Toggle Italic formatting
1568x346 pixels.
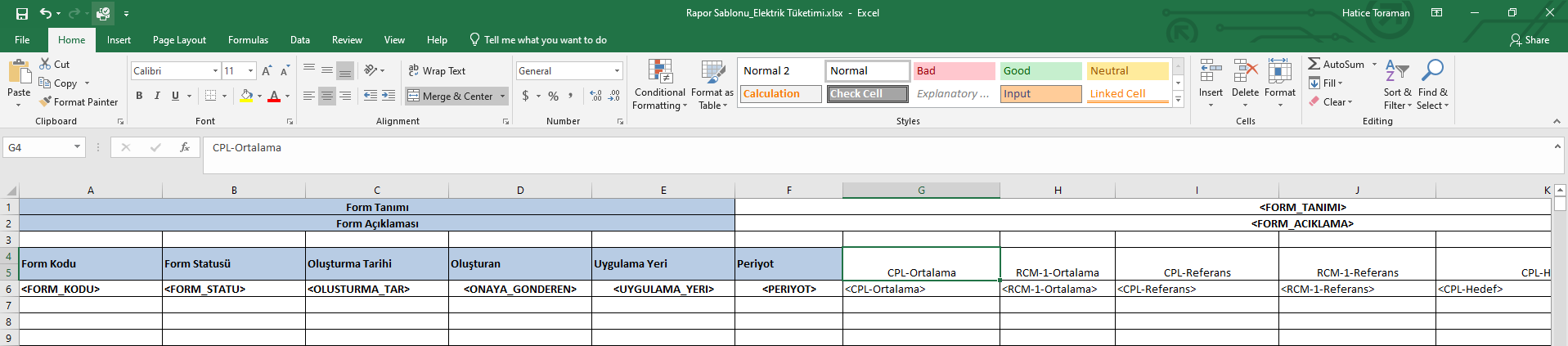click(157, 97)
